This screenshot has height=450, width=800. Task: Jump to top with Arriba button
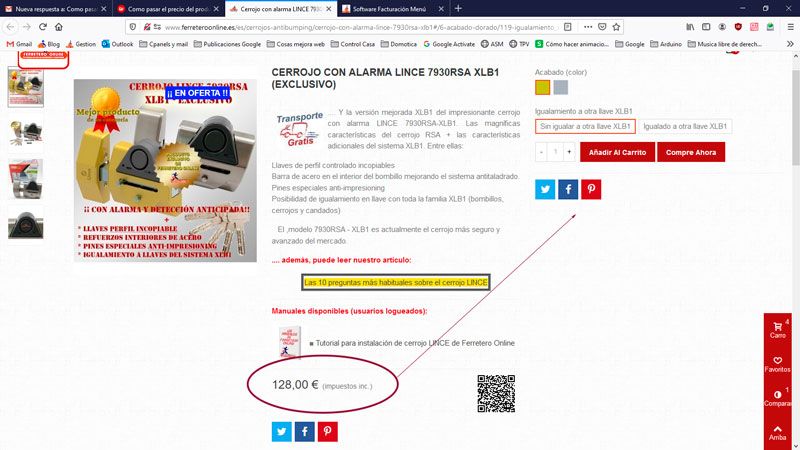pos(778,432)
